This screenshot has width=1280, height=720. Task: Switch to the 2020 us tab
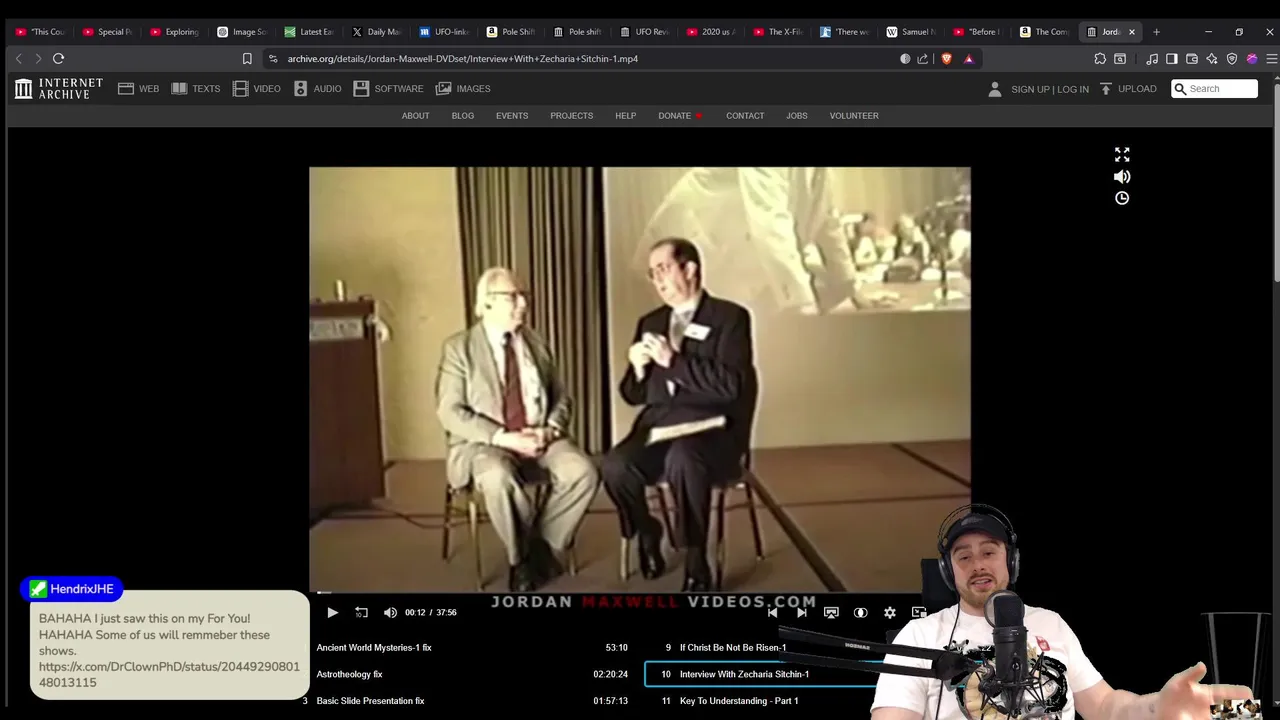click(711, 32)
